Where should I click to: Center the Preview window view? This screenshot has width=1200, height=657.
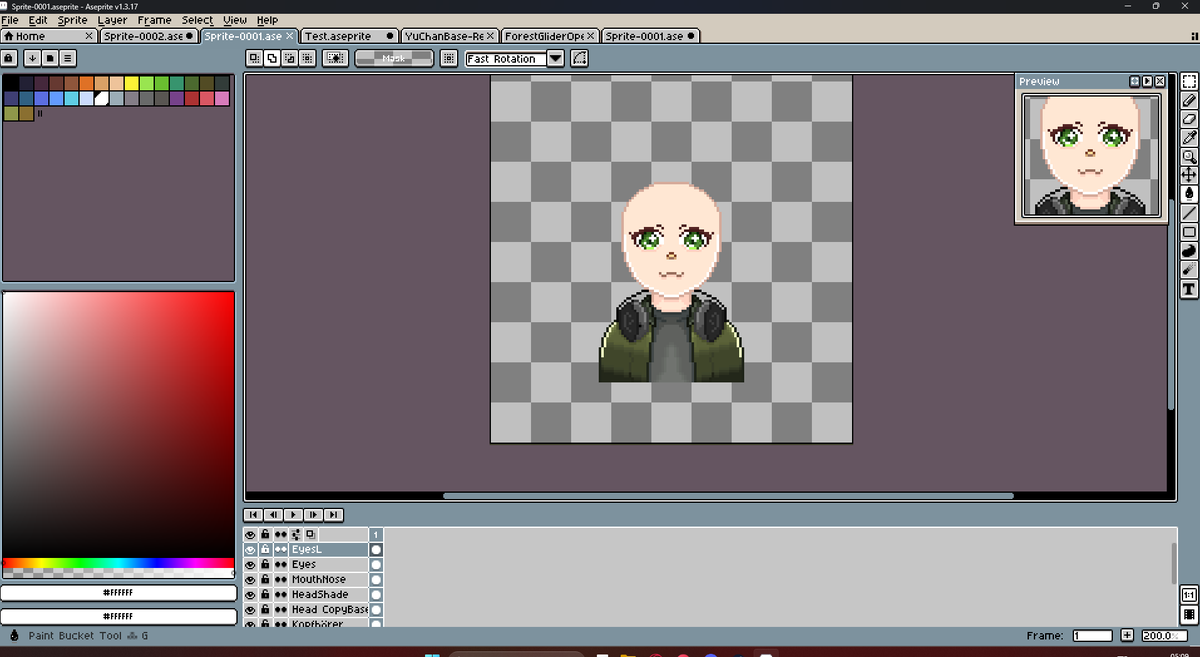(x=1135, y=81)
